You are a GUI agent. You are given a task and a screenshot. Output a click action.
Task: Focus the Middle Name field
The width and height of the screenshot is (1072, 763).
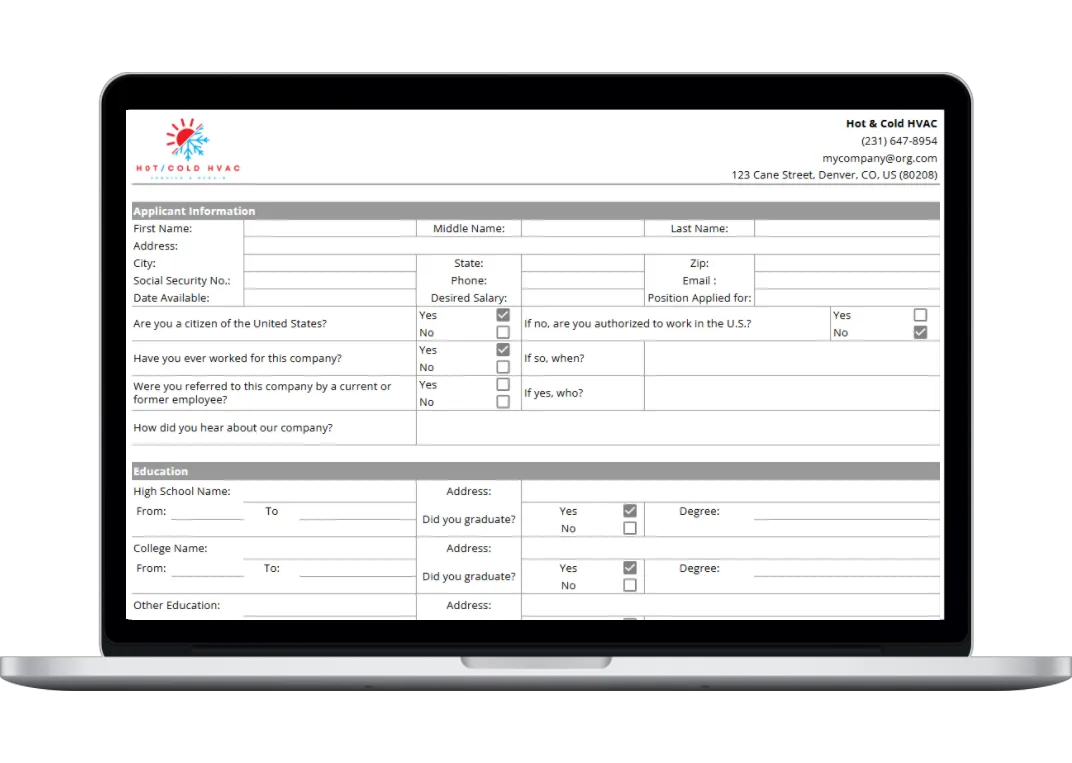582,229
